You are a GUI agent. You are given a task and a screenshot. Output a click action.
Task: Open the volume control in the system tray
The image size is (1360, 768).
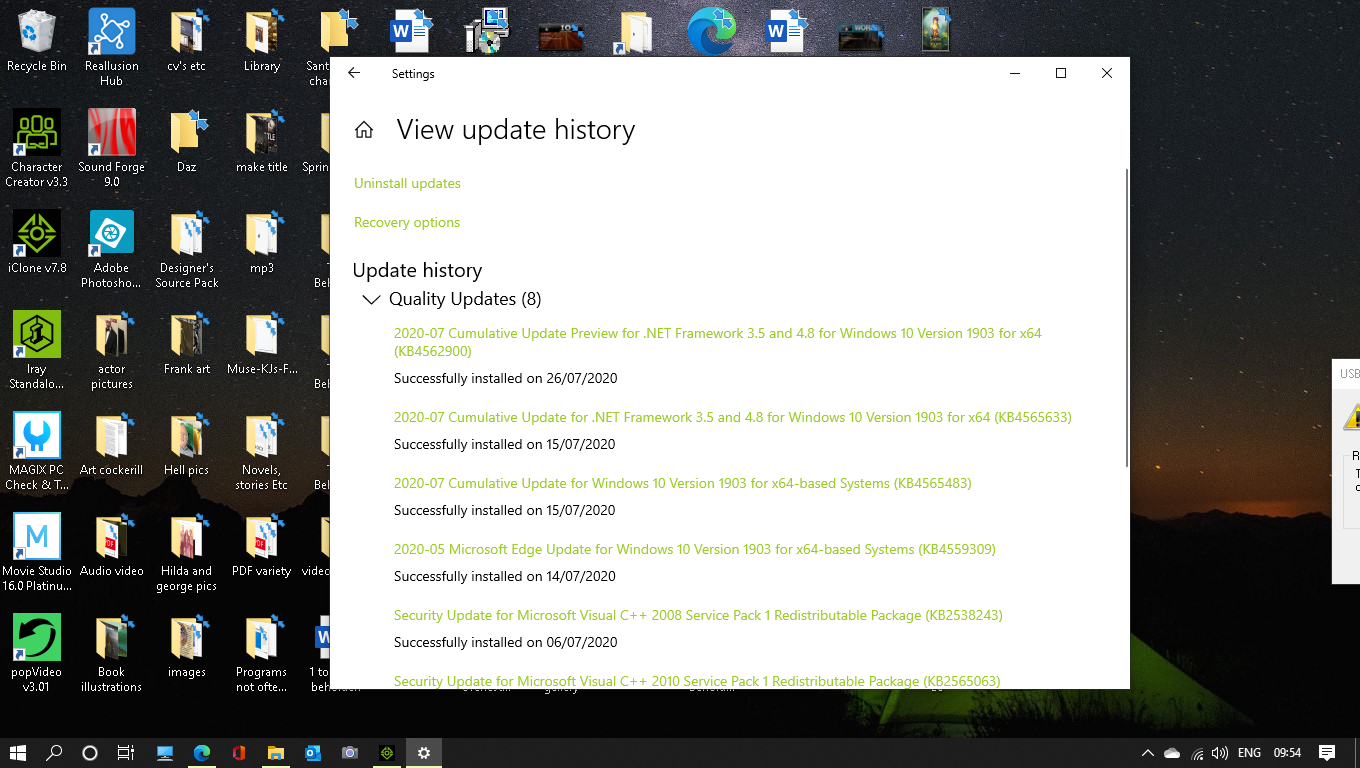click(1219, 753)
